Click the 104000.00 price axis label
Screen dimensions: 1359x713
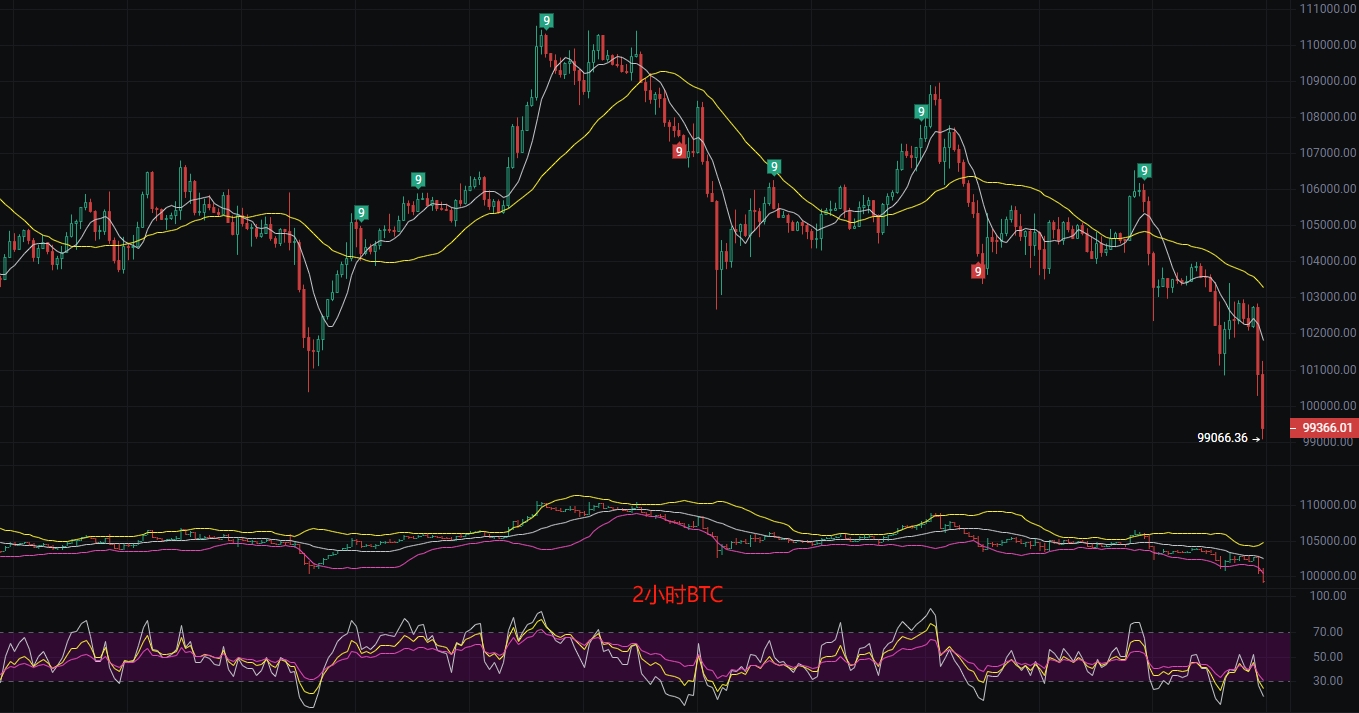click(x=1328, y=261)
